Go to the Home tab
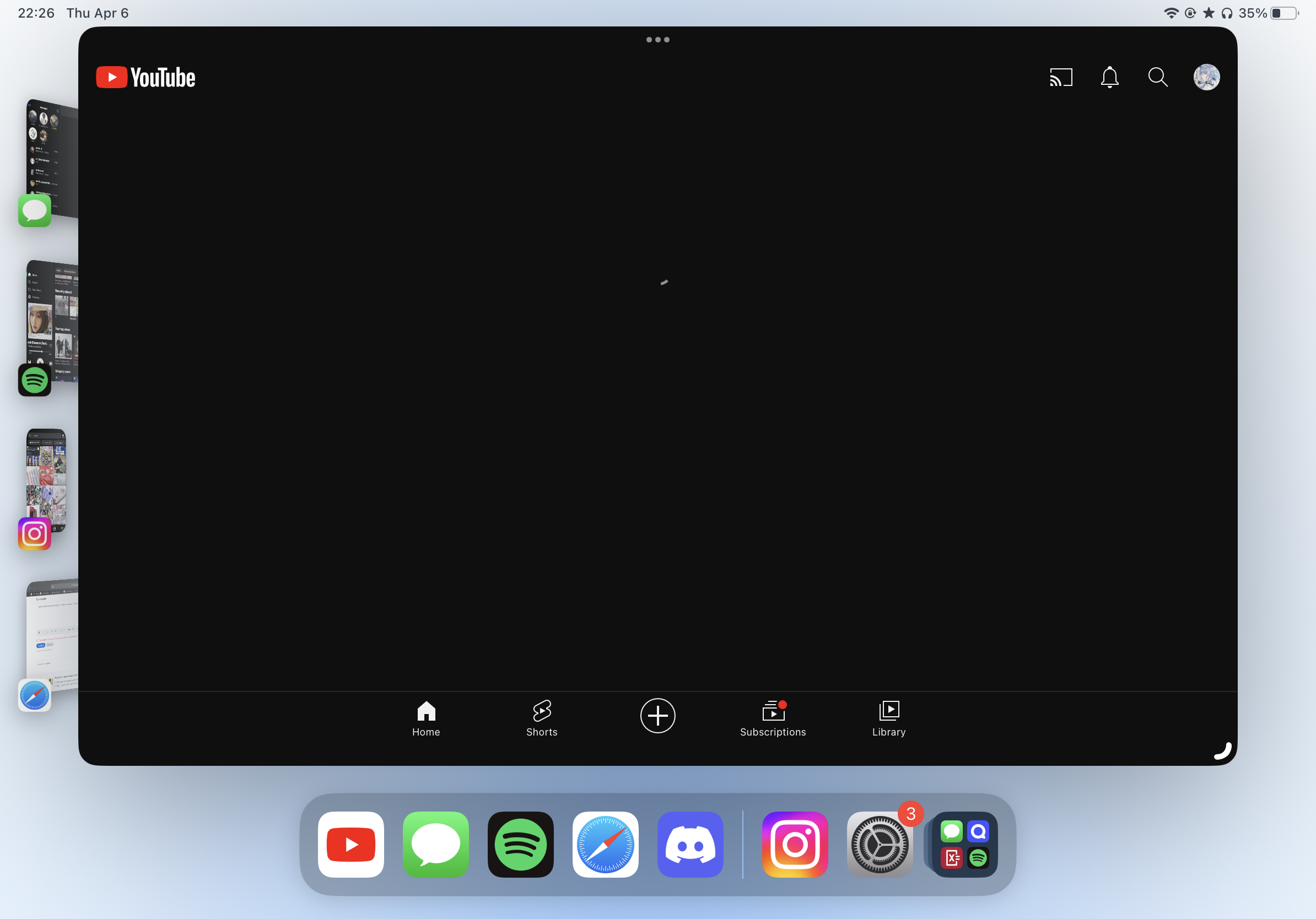 point(426,717)
